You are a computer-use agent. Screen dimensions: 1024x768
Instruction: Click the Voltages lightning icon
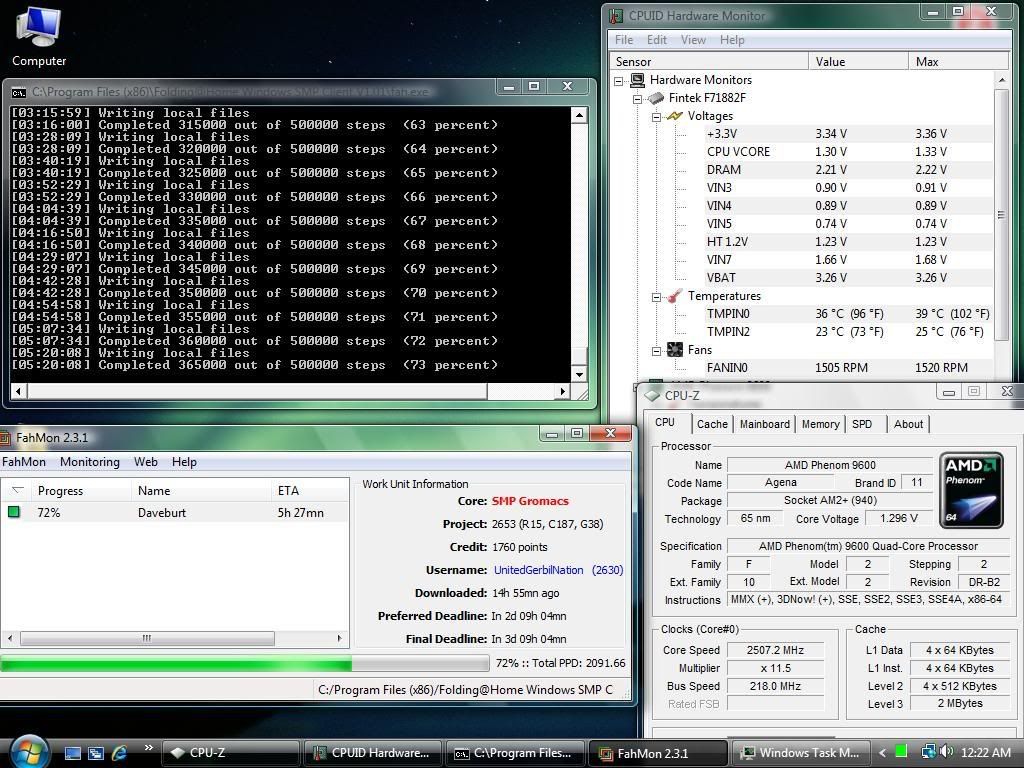pyautogui.click(x=674, y=116)
